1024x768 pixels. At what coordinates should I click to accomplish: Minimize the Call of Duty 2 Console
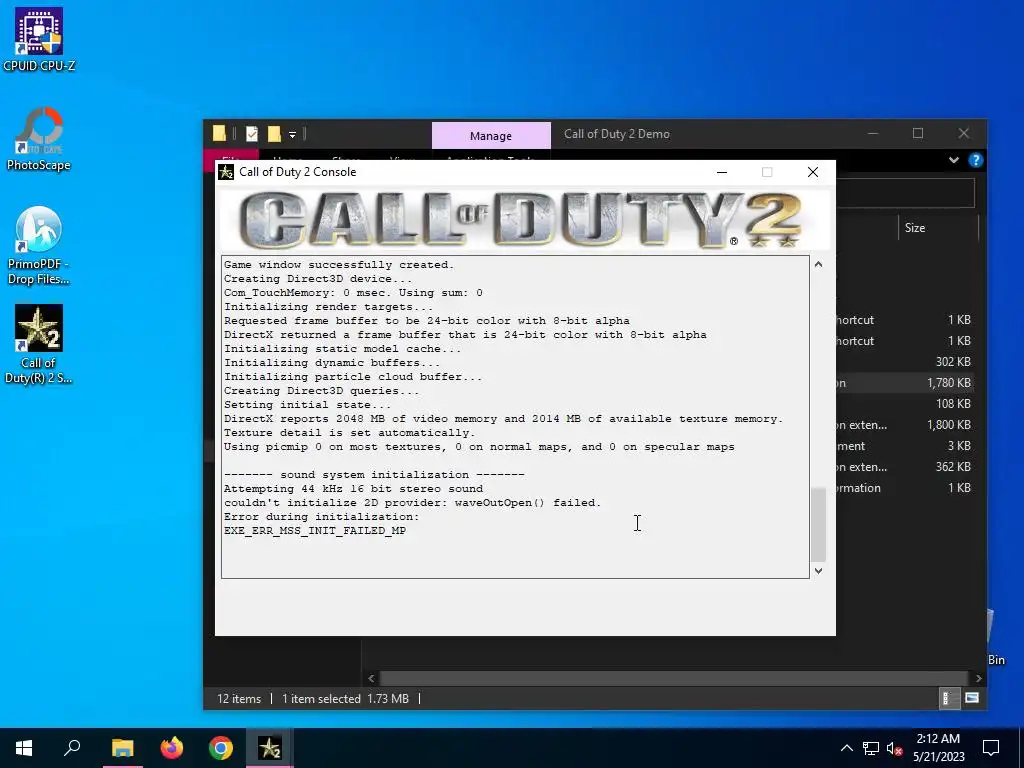pos(722,172)
